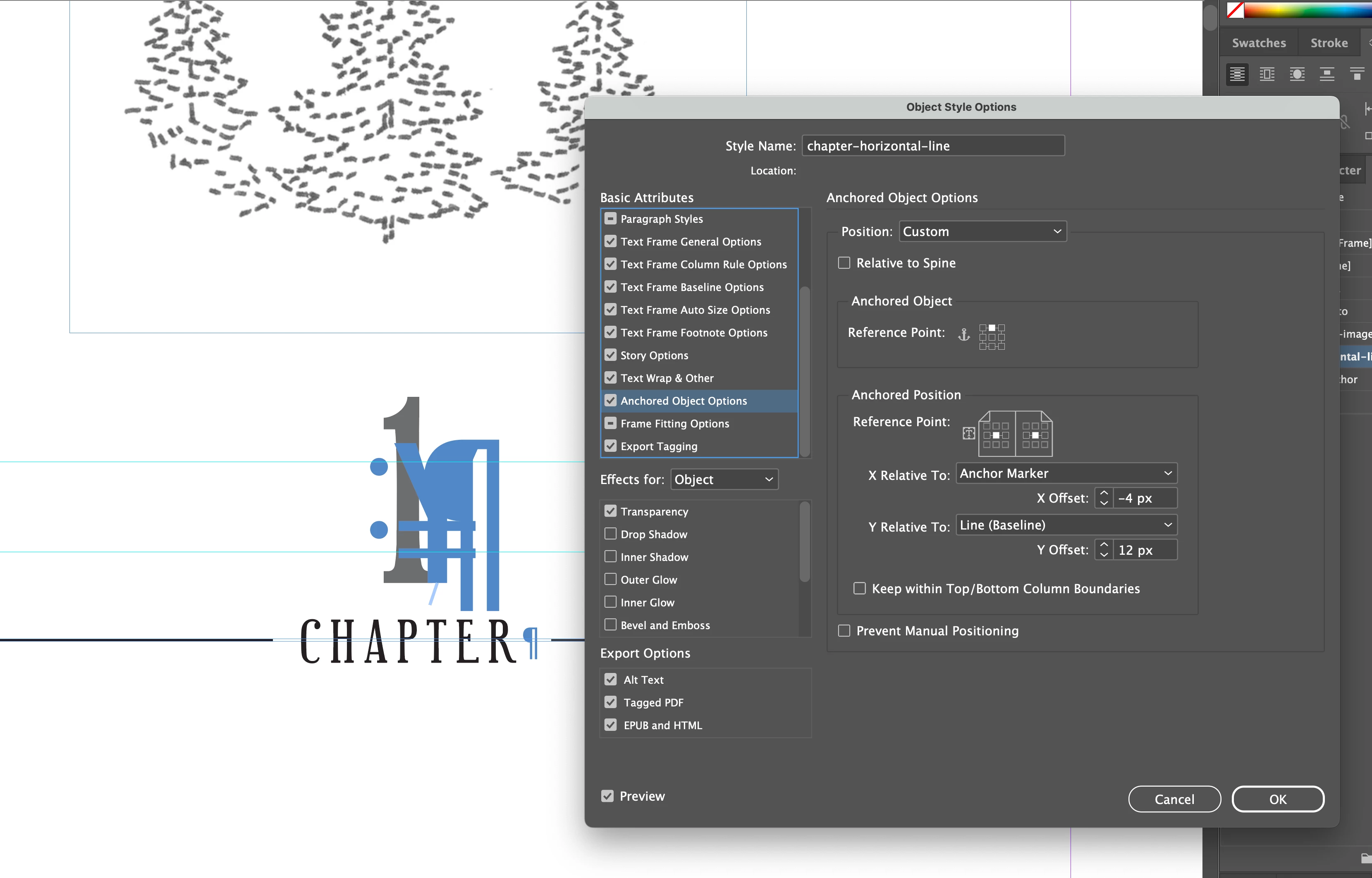Check Keep within Top/Bottom Column Boundaries
This screenshot has width=1372, height=878.
859,588
